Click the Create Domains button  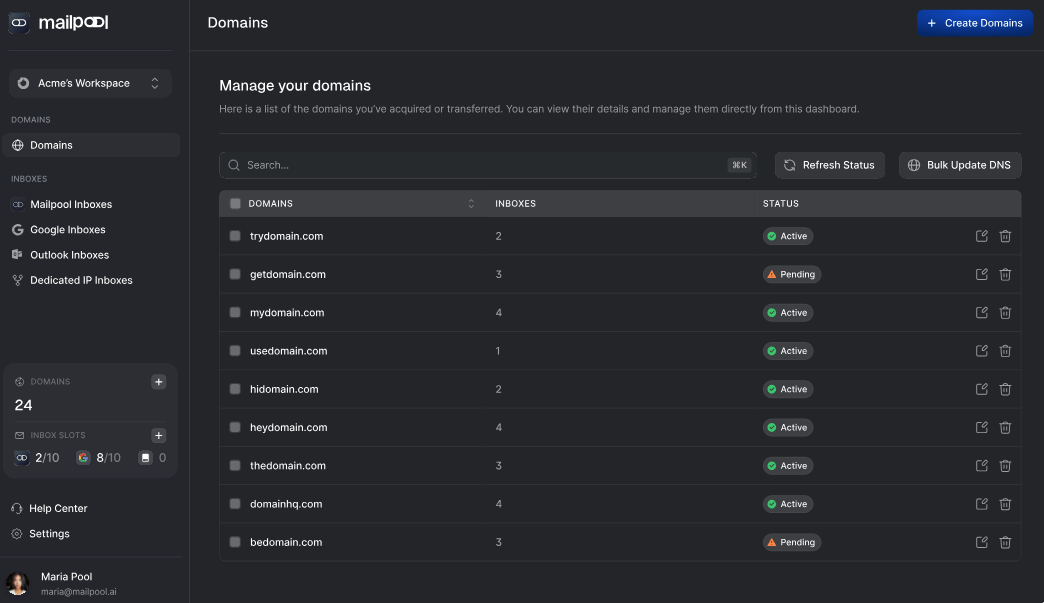tap(974, 23)
